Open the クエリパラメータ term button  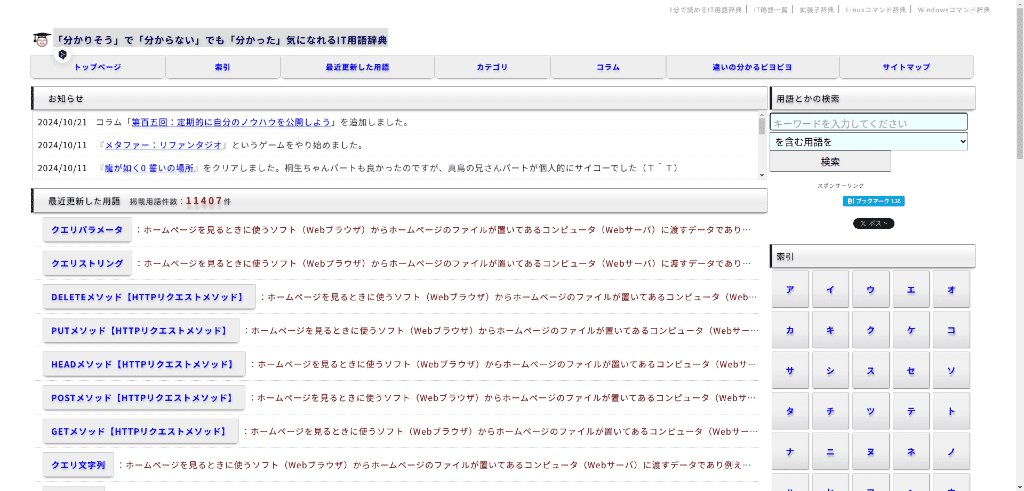click(87, 230)
